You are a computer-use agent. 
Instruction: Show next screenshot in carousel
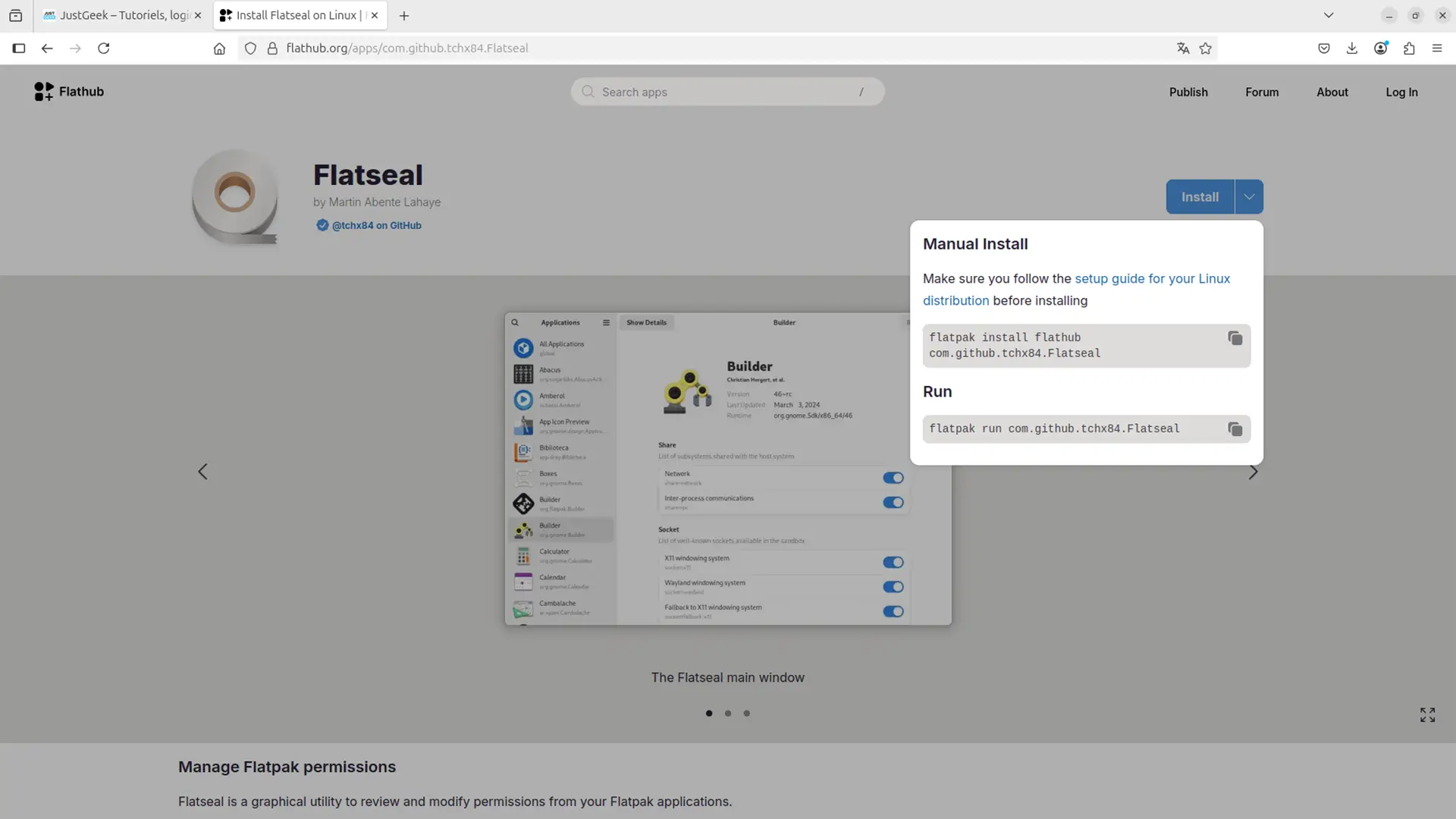point(1254,472)
